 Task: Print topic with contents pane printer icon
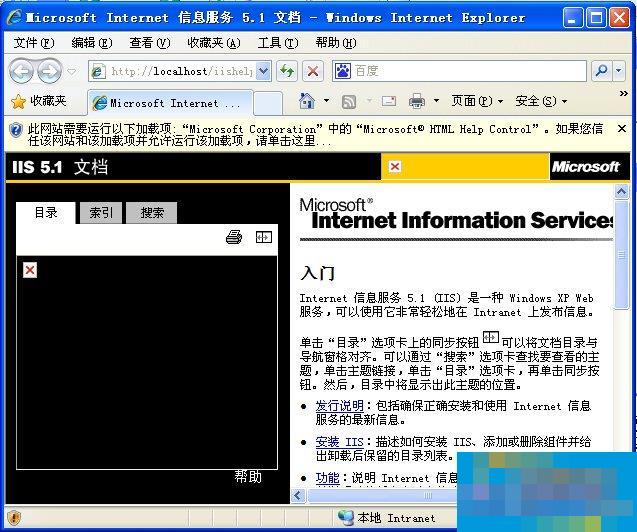point(234,237)
